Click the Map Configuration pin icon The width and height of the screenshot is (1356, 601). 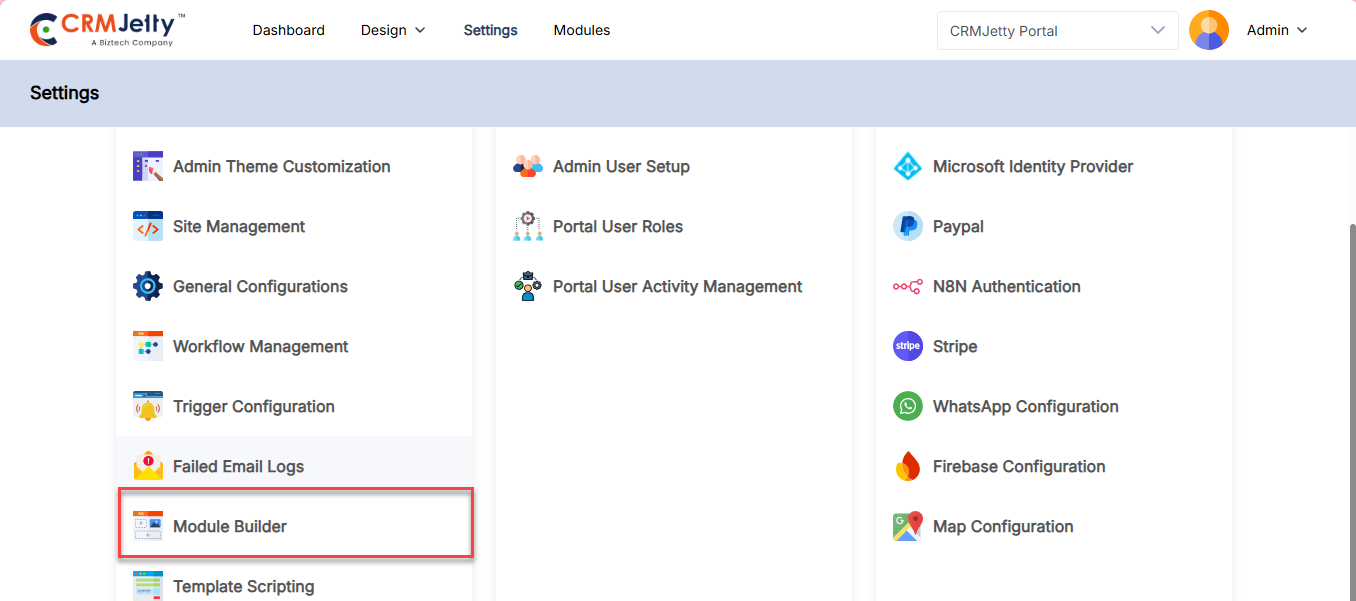[x=907, y=527]
